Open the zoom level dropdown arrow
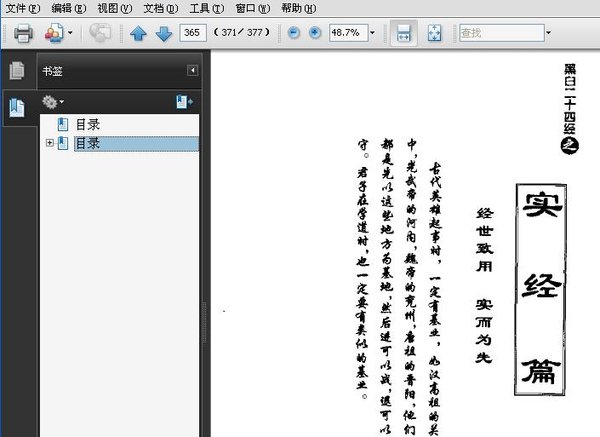 coord(372,33)
